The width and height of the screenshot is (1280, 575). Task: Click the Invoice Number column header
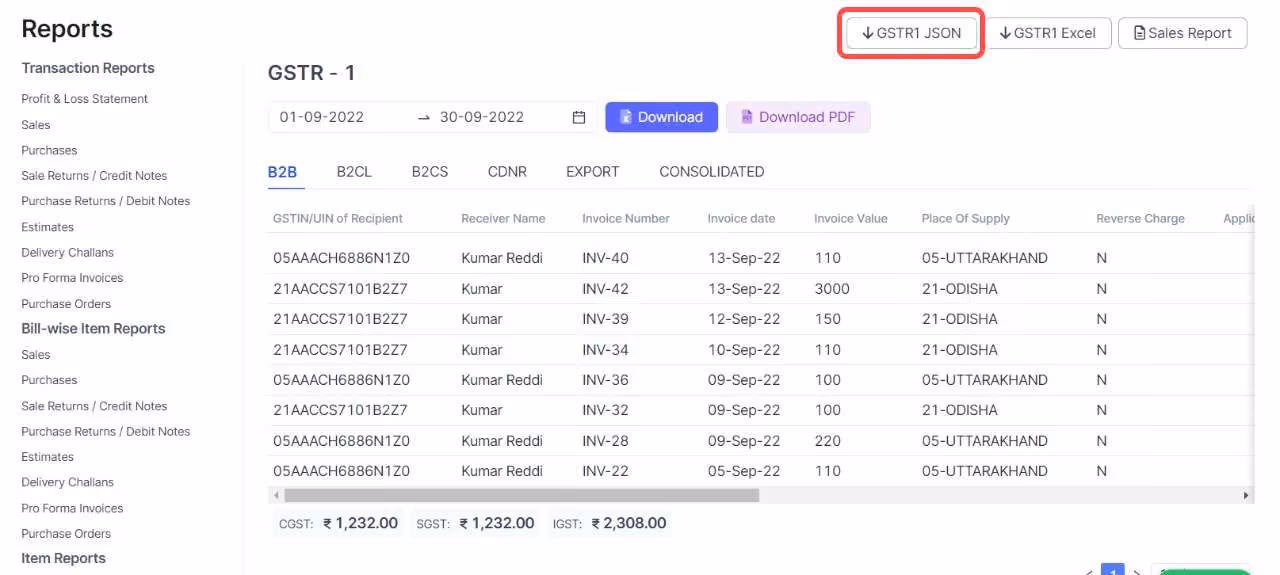coord(626,218)
